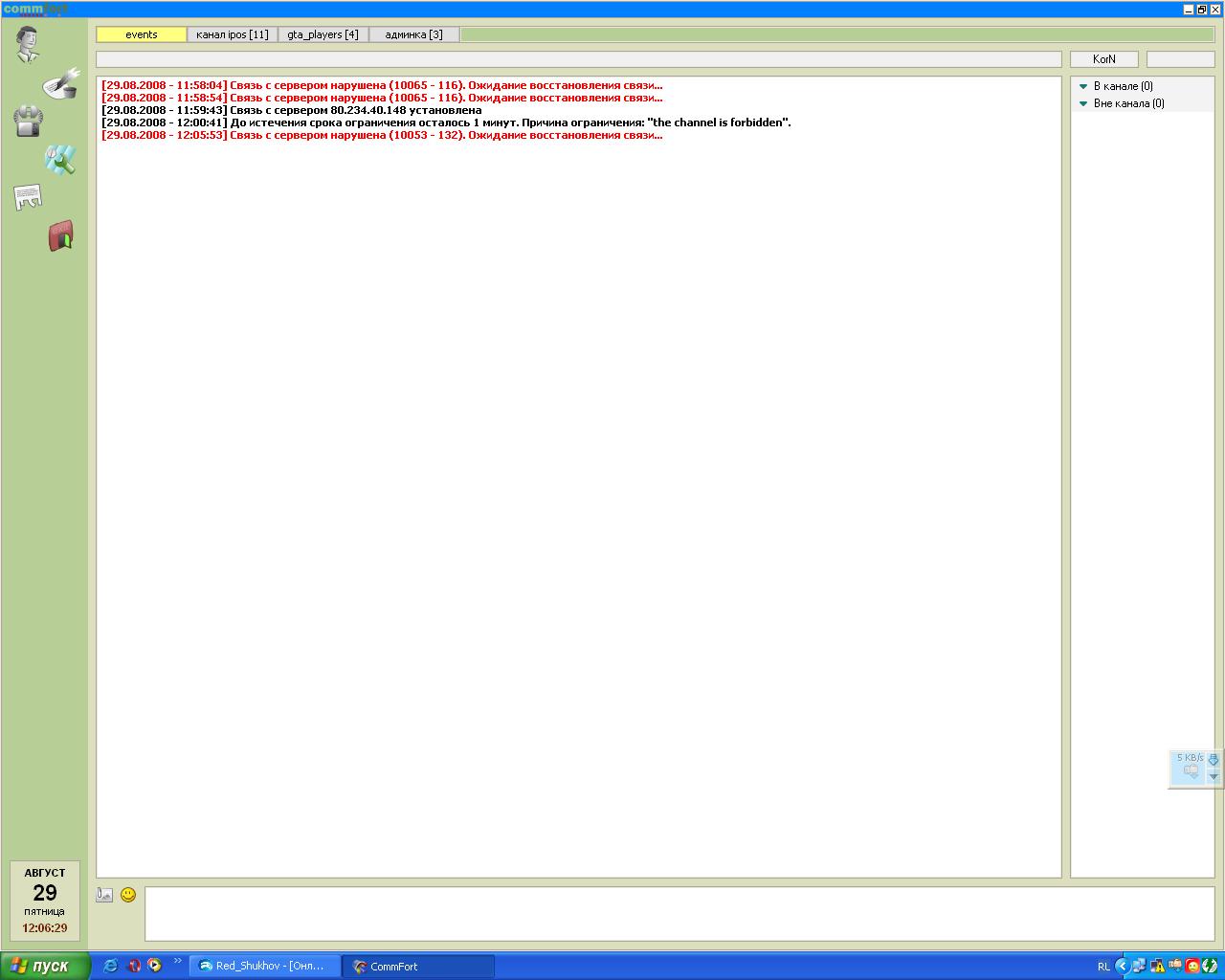Image resolution: width=1225 pixels, height=980 pixels.
Task: Switch to the 'админка [3]' tab
Action: click(x=414, y=34)
